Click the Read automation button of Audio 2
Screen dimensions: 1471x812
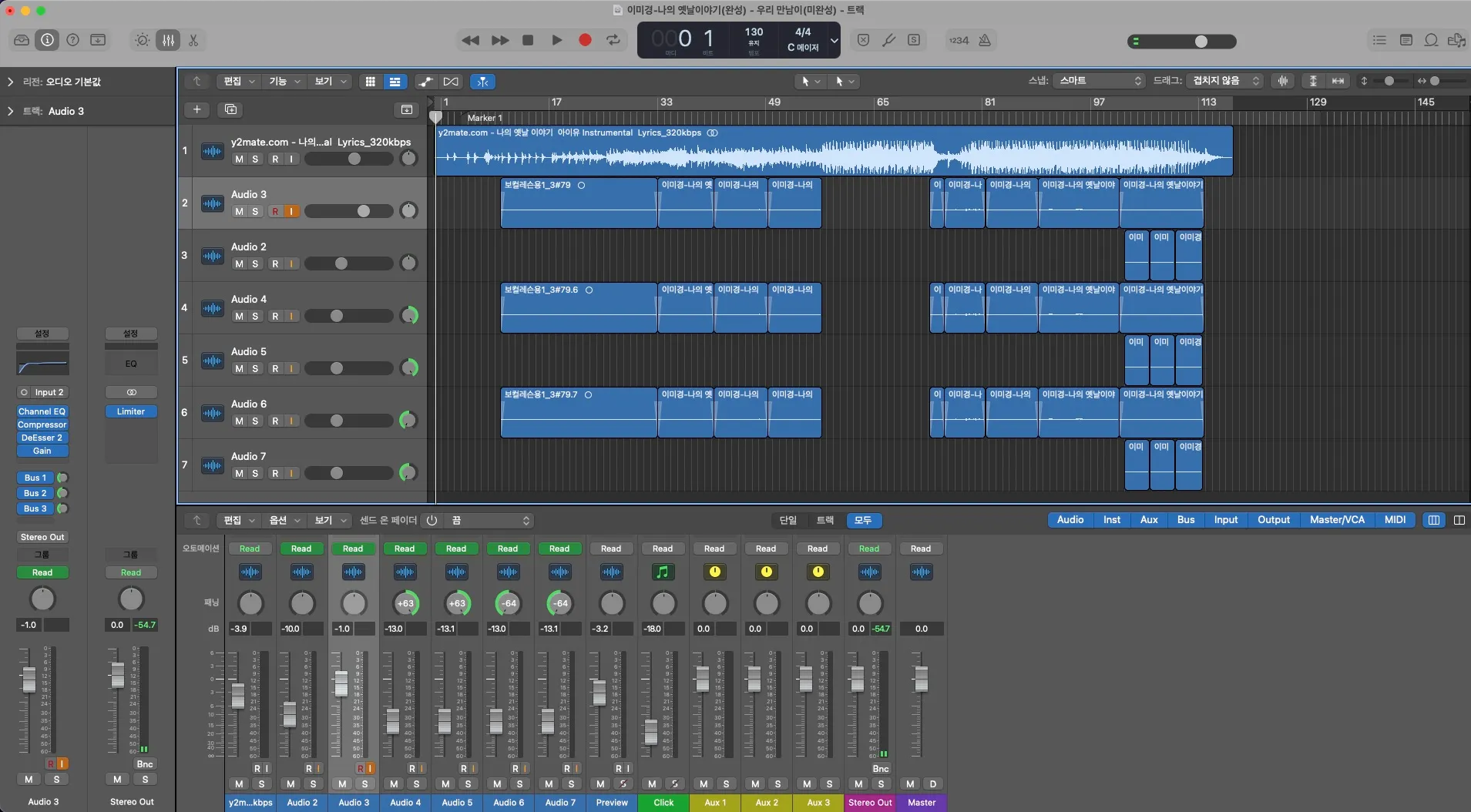[301, 549]
